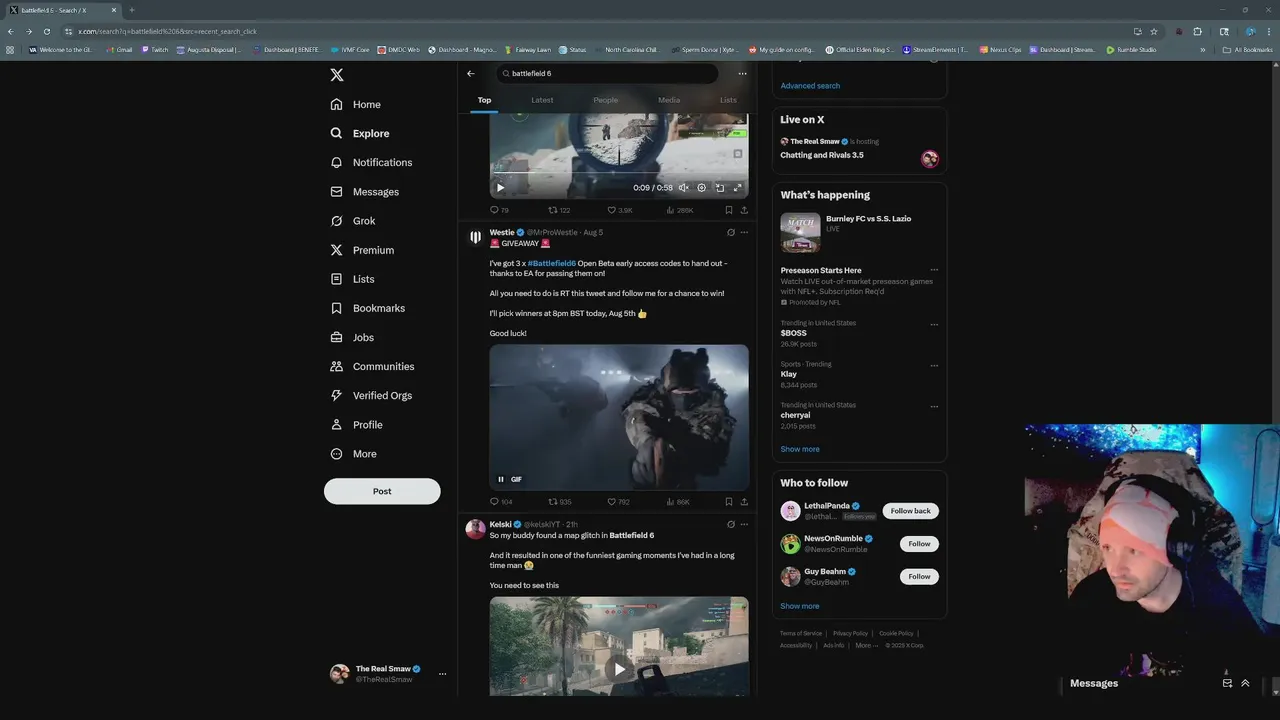1280x720 pixels.
Task: Follow NewsOnRumble
Action: 919,544
